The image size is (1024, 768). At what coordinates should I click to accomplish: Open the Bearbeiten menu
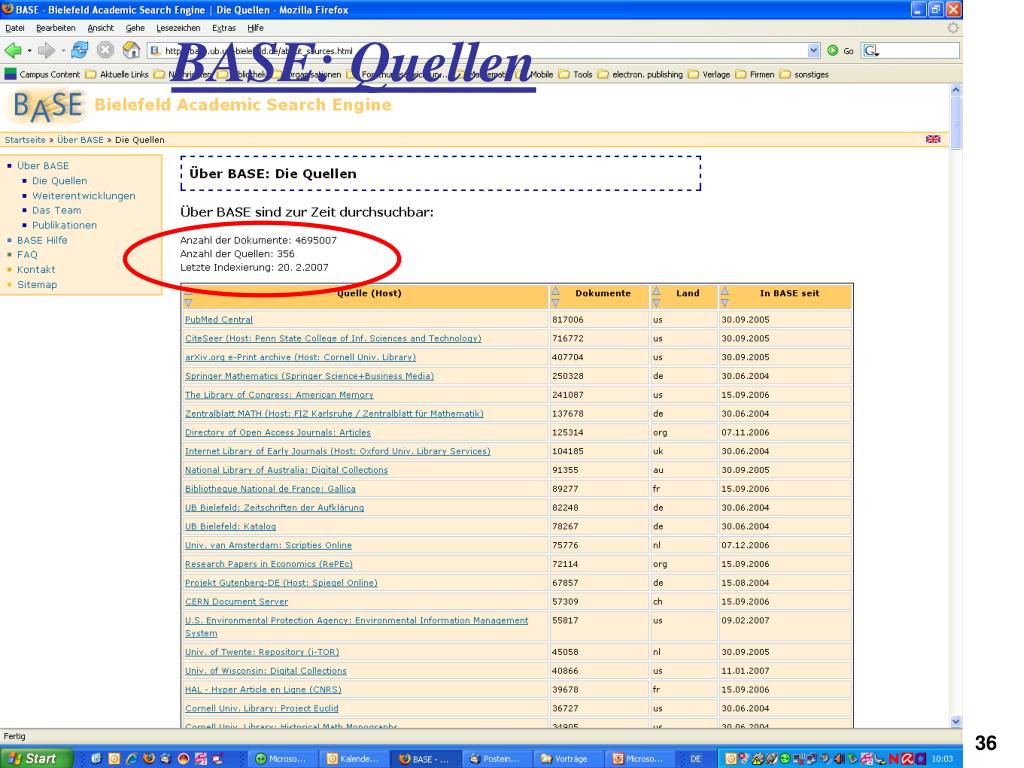pyautogui.click(x=56, y=27)
